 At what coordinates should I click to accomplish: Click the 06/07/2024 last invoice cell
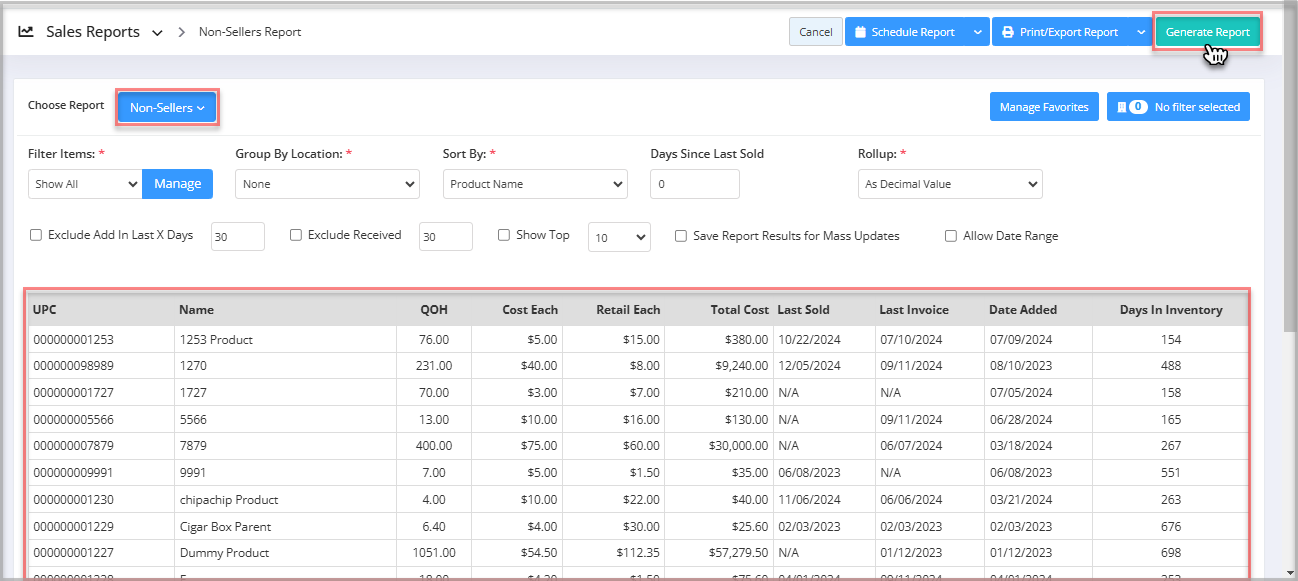click(x=930, y=446)
